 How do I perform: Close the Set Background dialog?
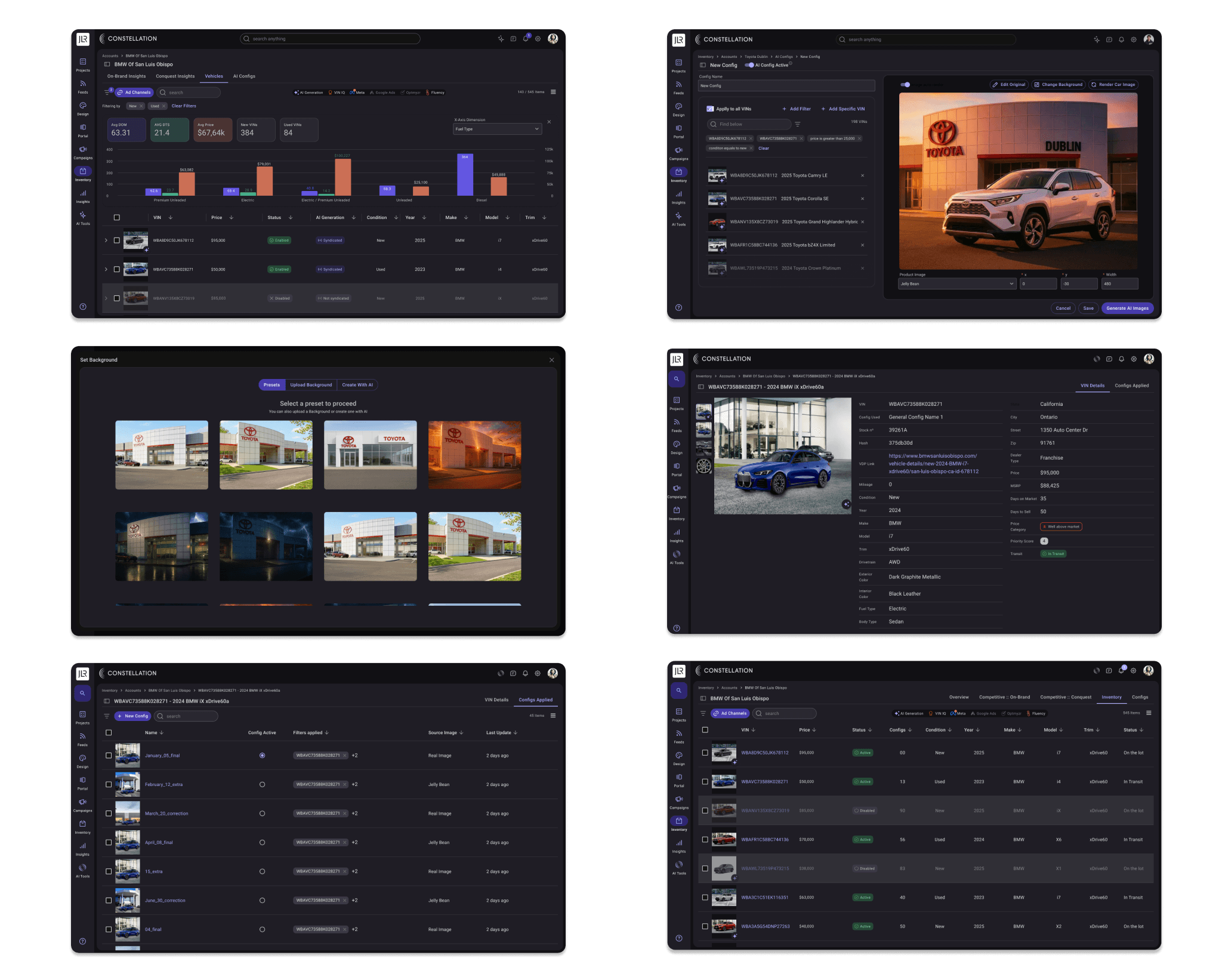[551, 360]
